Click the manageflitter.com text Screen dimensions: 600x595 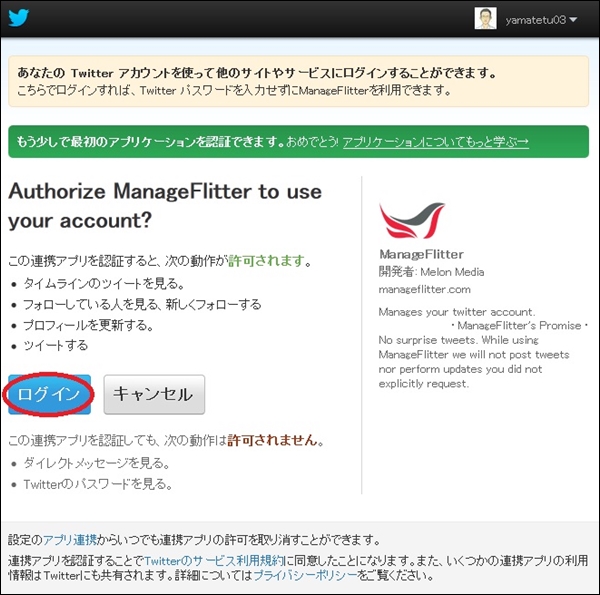pos(424,290)
